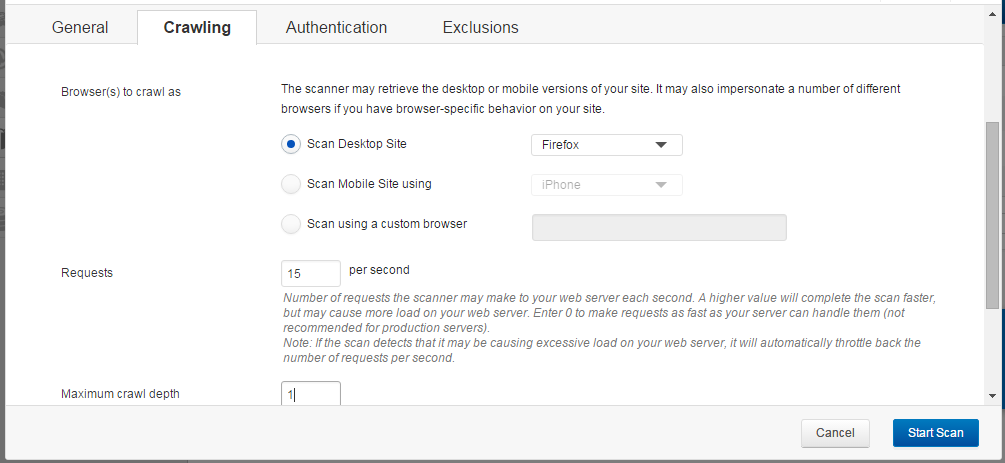The image size is (1005, 463).
Task: Open the Authentication tab
Action: pos(336,28)
